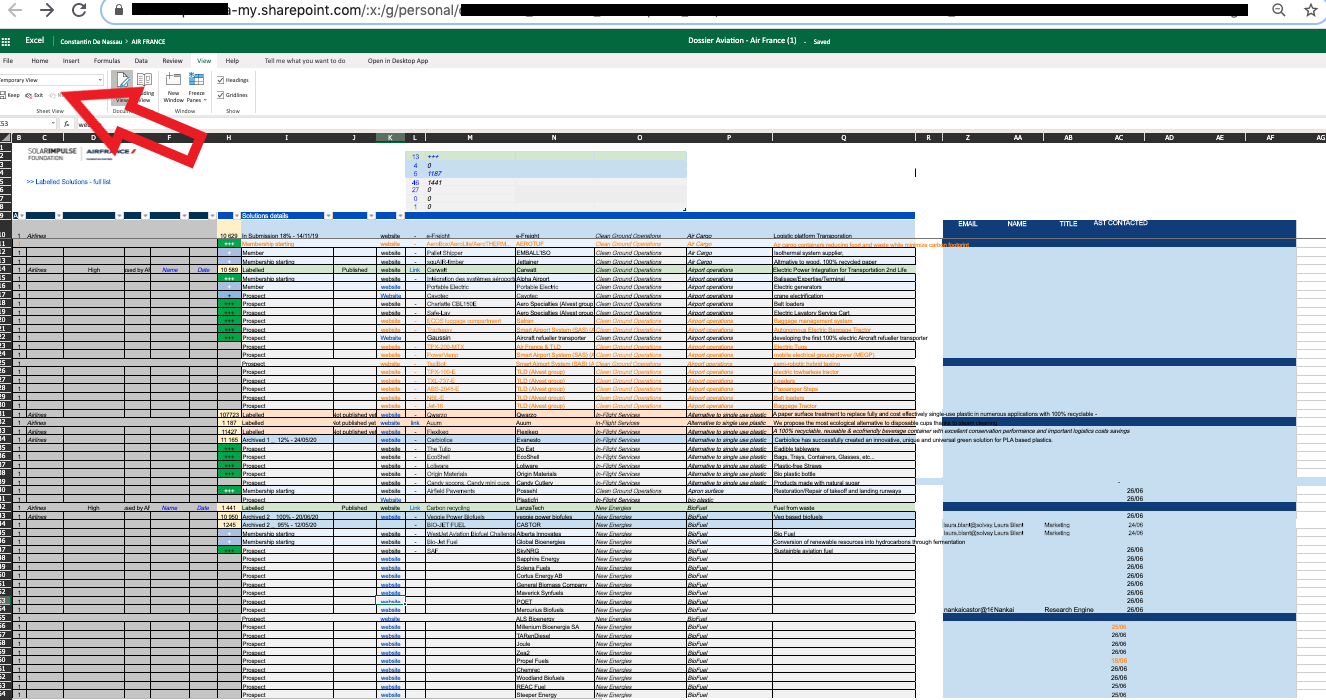Open the Freeze Panes menu
Image resolution: width=1326 pixels, height=700 pixels.
pyautogui.click(x=197, y=88)
